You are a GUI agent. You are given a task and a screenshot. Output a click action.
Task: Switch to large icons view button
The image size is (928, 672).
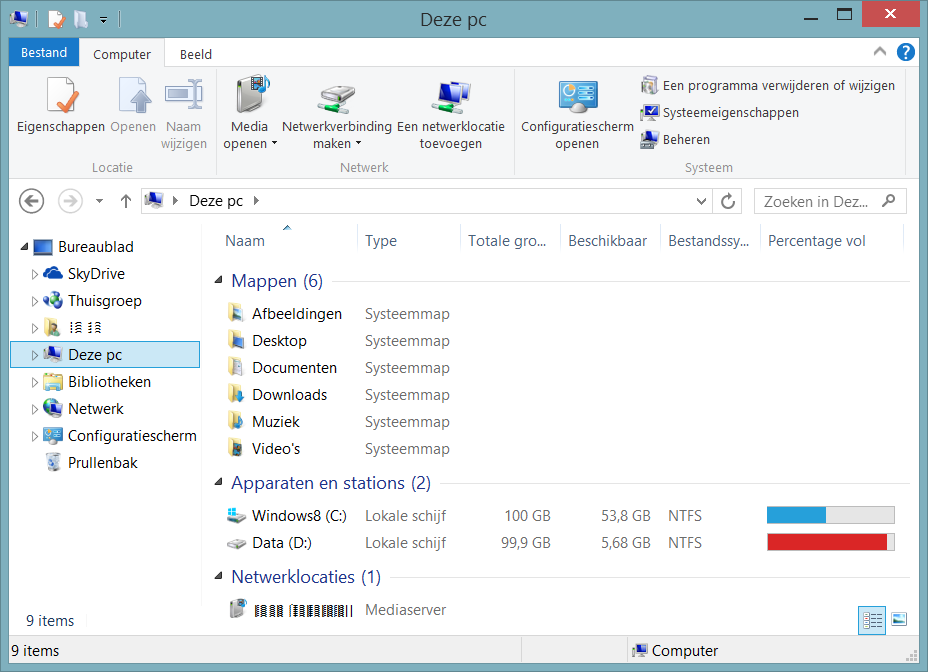(899, 620)
